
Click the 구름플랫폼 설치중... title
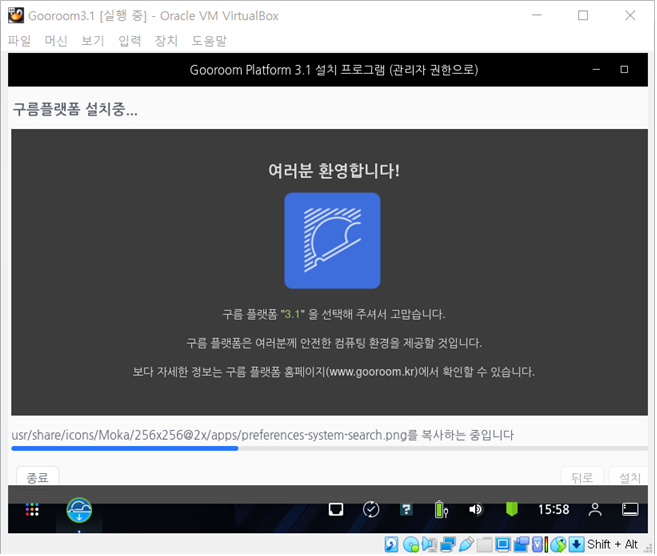point(75,109)
